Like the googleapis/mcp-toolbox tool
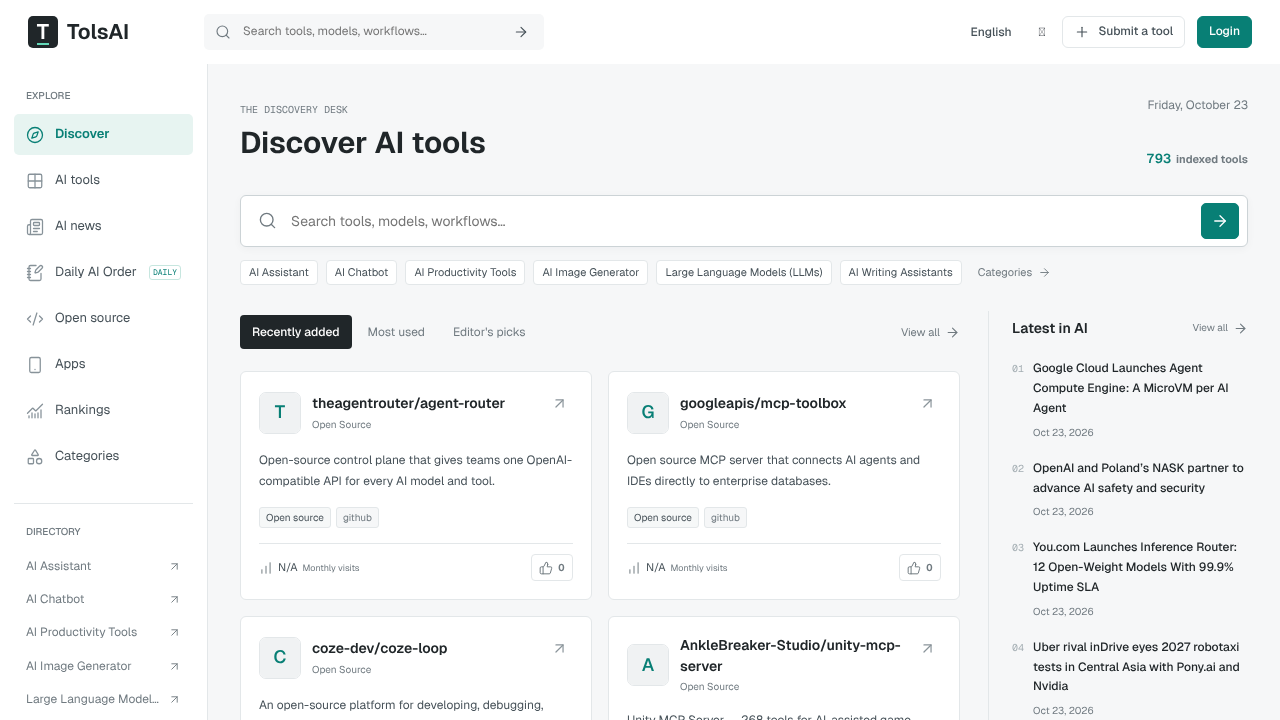 [920, 568]
